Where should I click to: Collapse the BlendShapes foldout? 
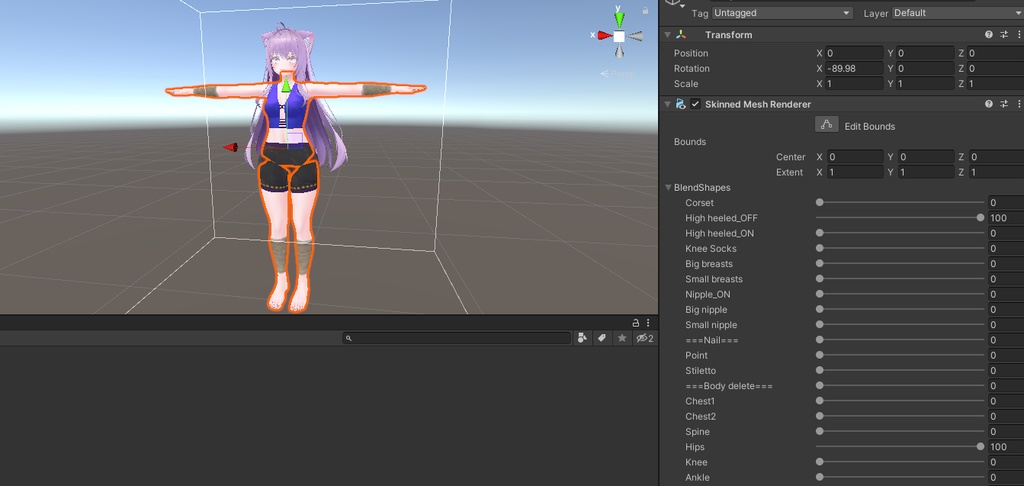coord(668,187)
